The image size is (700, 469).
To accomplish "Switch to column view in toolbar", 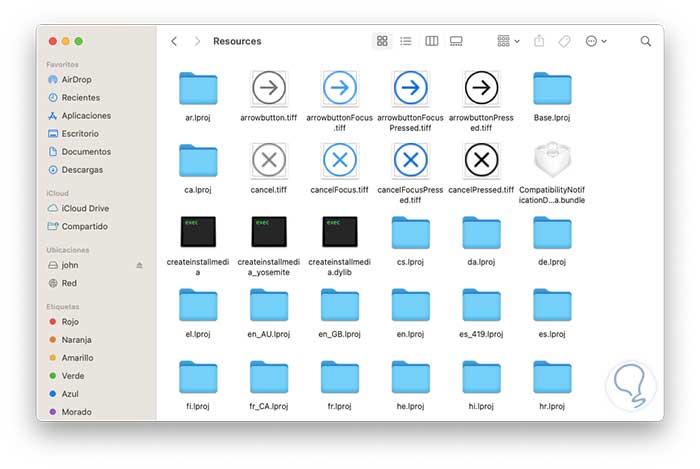I will pyautogui.click(x=432, y=41).
